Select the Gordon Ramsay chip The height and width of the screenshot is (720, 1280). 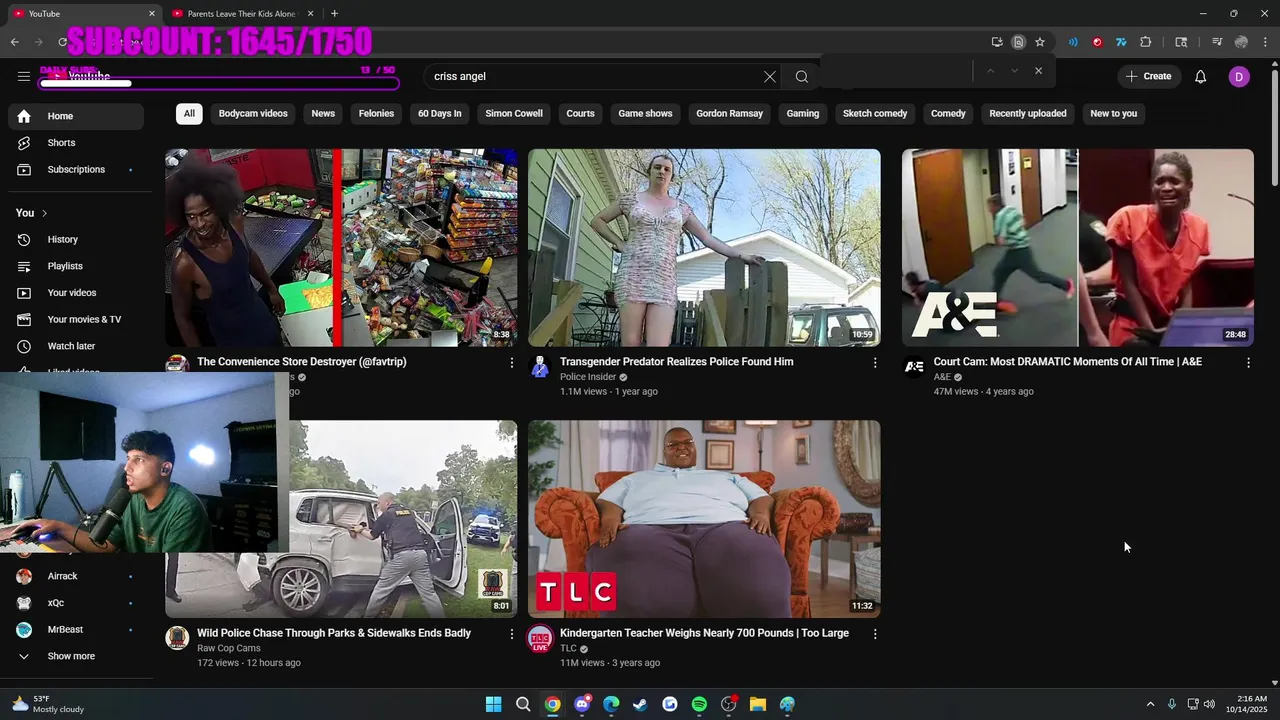click(x=729, y=113)
